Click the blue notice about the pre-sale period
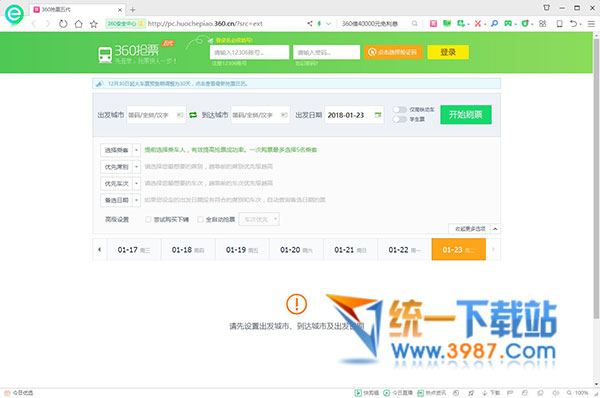The width and height of the screenshot is (600, 398). click(297, 83)
